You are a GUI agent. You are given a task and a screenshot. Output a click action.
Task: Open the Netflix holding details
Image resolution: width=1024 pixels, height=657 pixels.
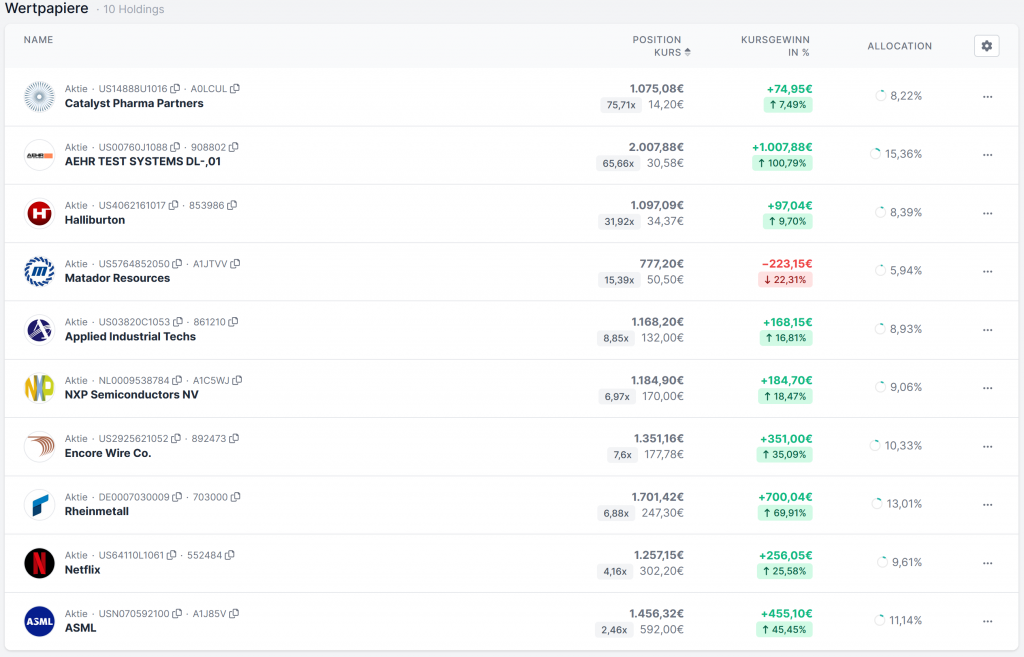[x=82, y=569]
